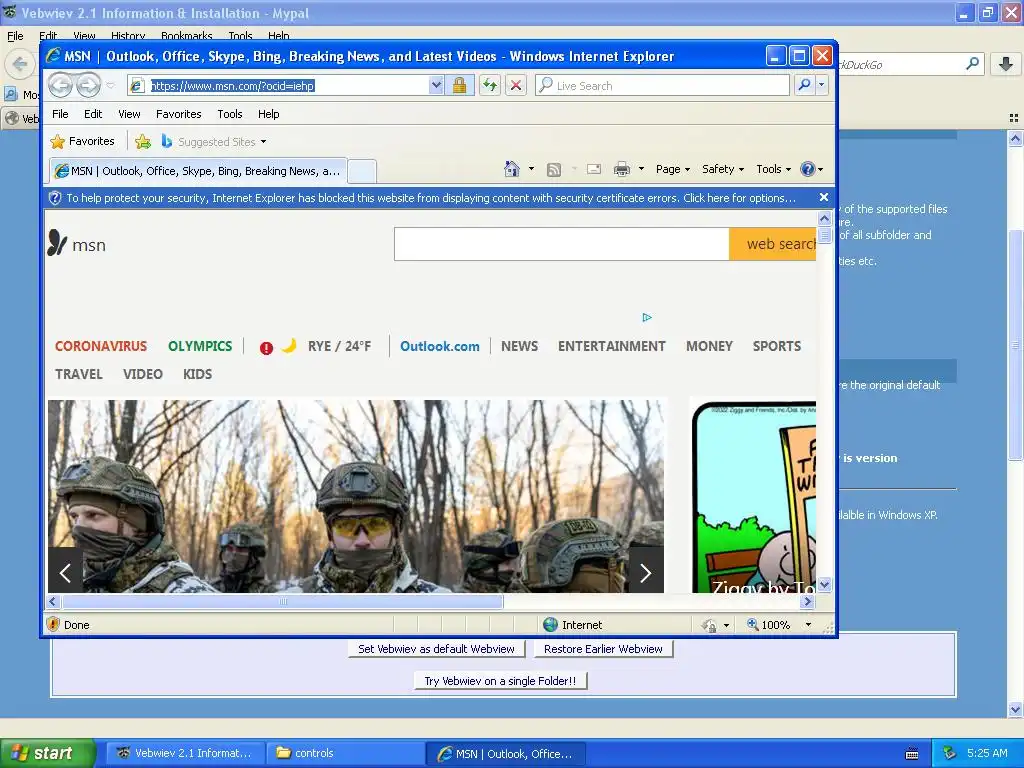Open search provider options dropdown
This screenshot has width=1024, height=768.
pos(822,85)
